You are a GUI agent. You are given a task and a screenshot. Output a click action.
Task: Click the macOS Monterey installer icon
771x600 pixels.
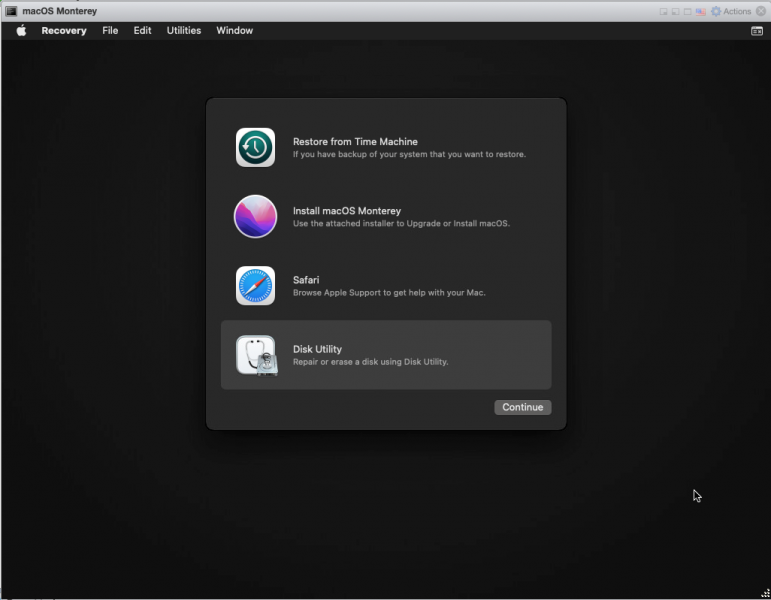pyautogui.click(x=255, y=216)
